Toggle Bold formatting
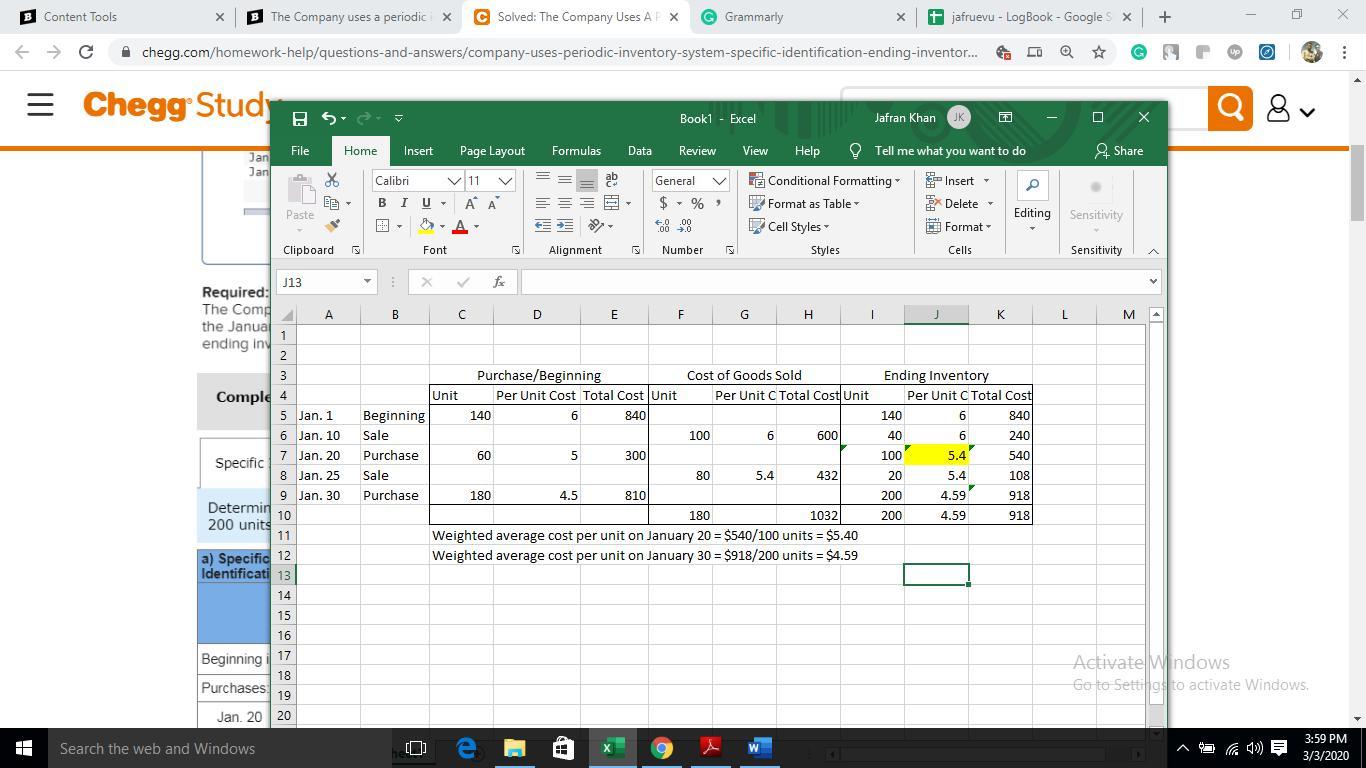Screen dimensions: 1366x768 [382, 203]
